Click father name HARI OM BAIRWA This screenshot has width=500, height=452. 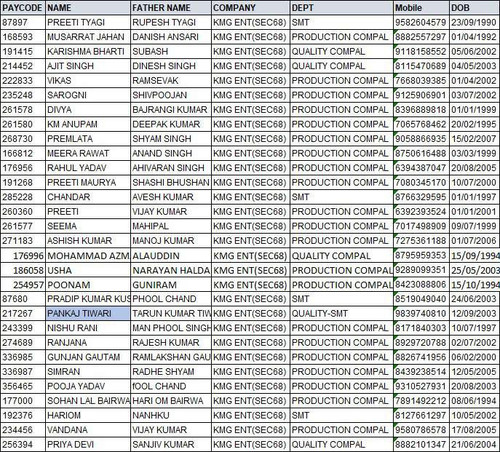[171, 401]
